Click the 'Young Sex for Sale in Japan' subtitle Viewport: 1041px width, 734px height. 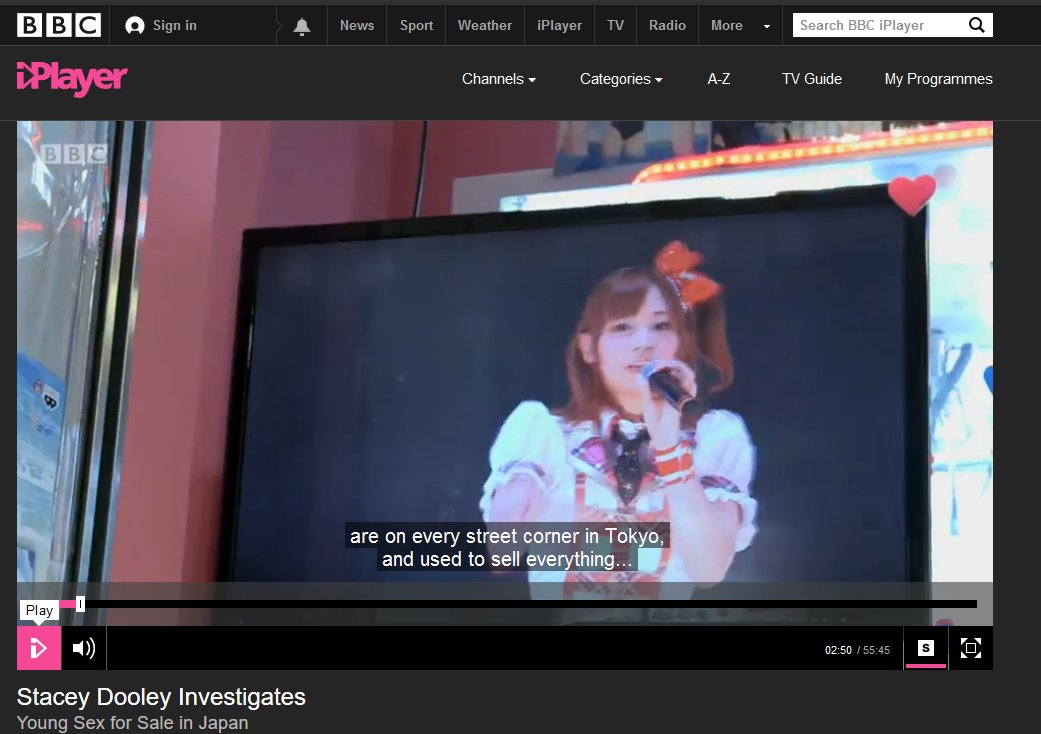coord(132,722)
